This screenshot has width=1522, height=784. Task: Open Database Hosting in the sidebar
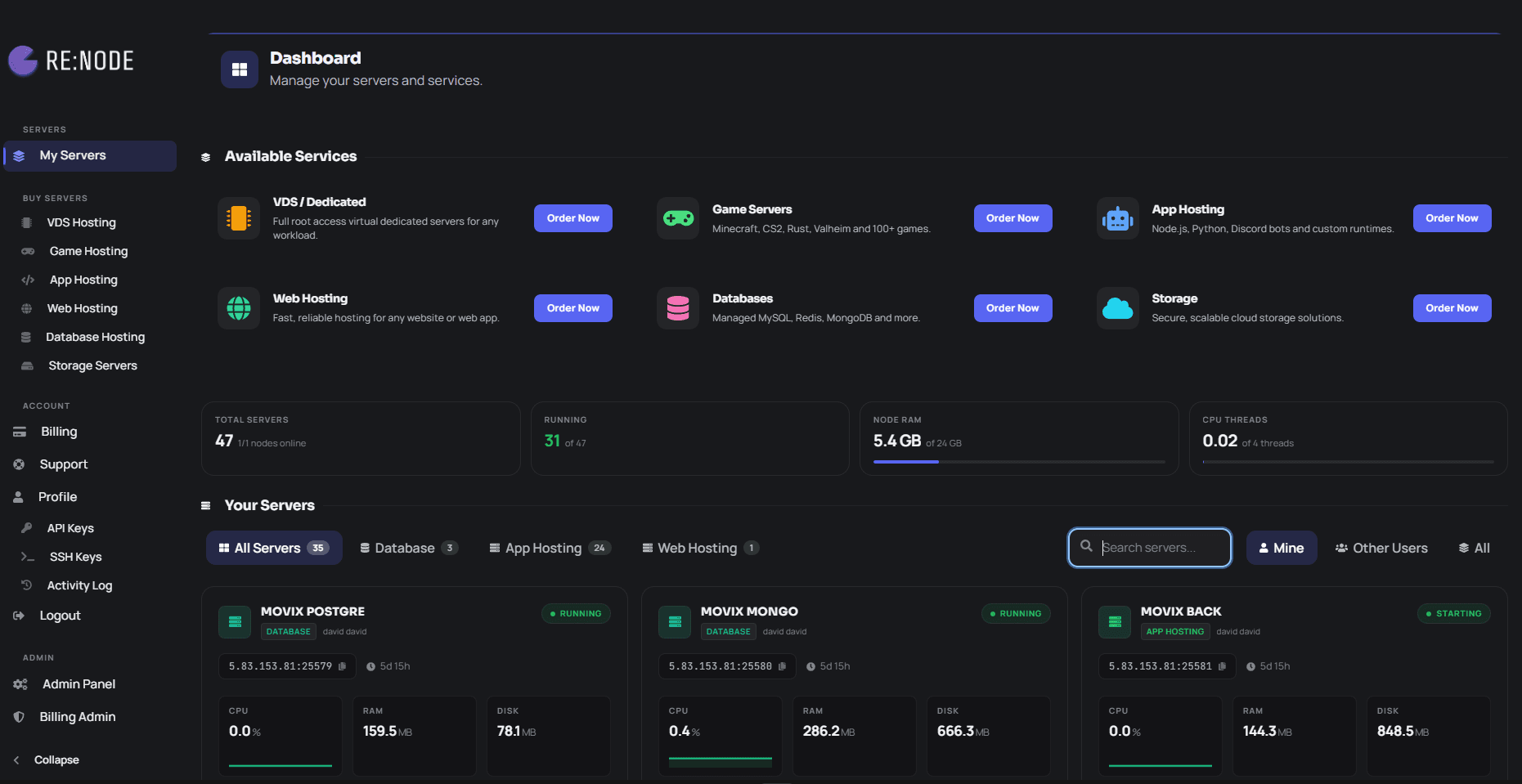[95, 337]
